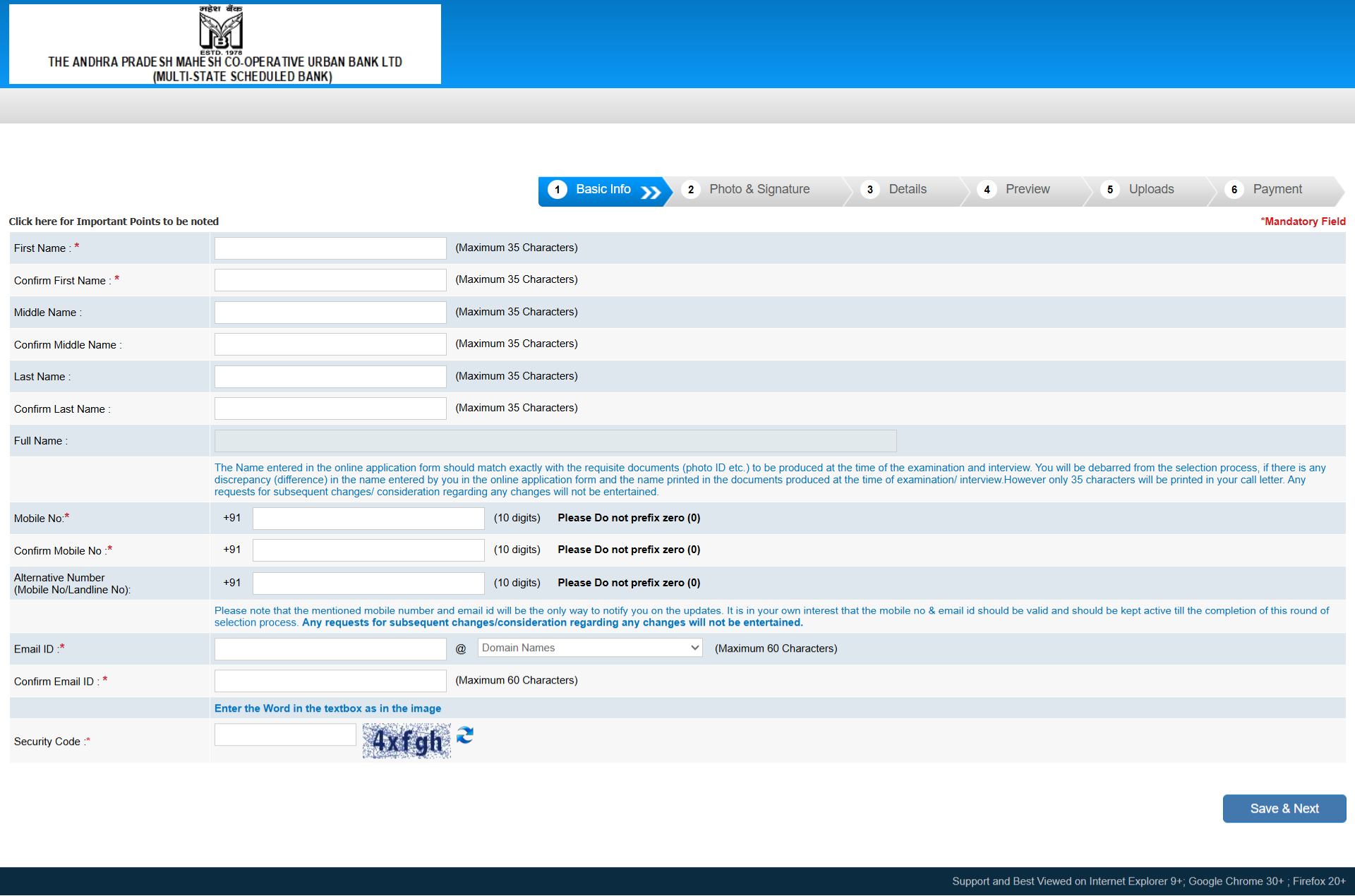Open Important Points to be noted link
This screenshot has height=896, width=1355.
(x=114, y=222)
